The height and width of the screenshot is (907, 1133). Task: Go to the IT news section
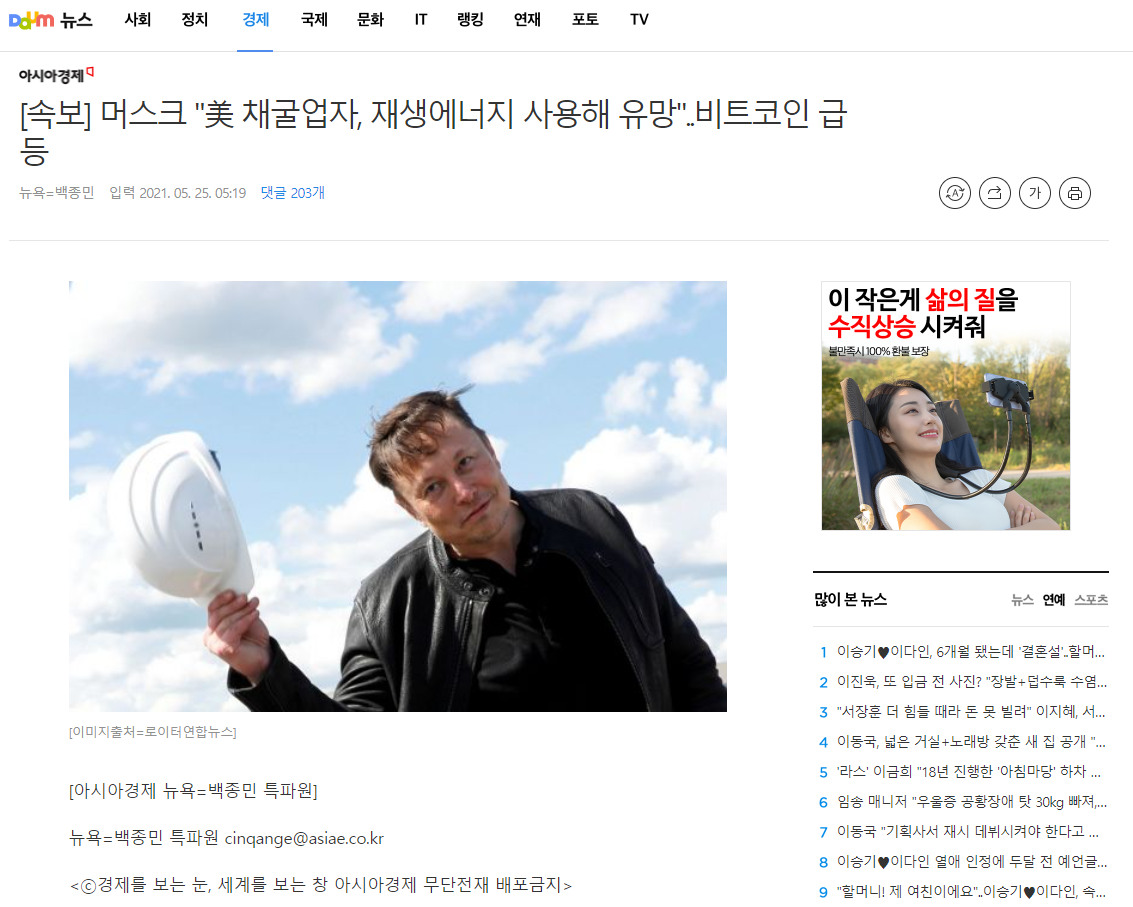[x=421, y=20]
